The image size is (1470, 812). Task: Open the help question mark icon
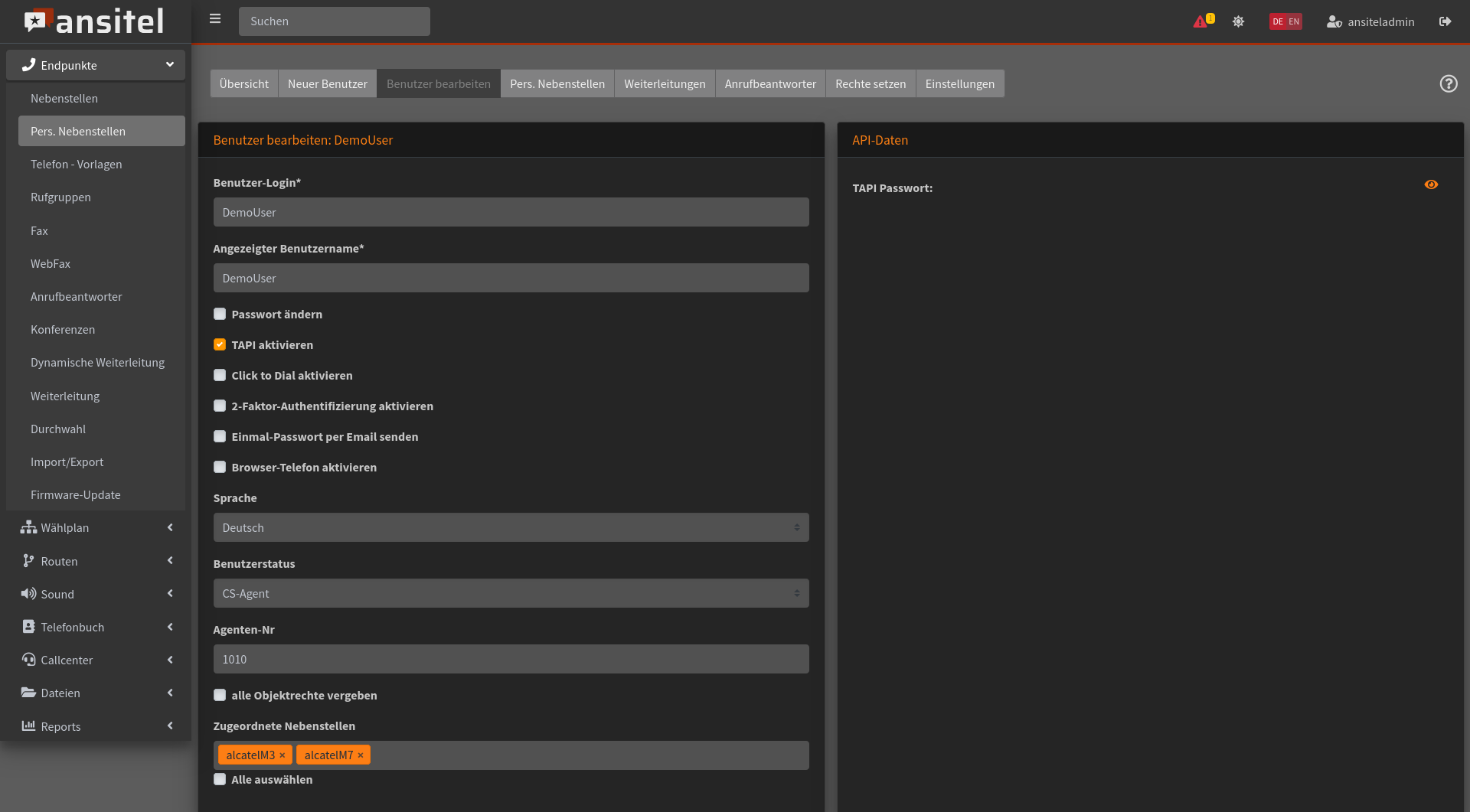[x=1448, y=83]
